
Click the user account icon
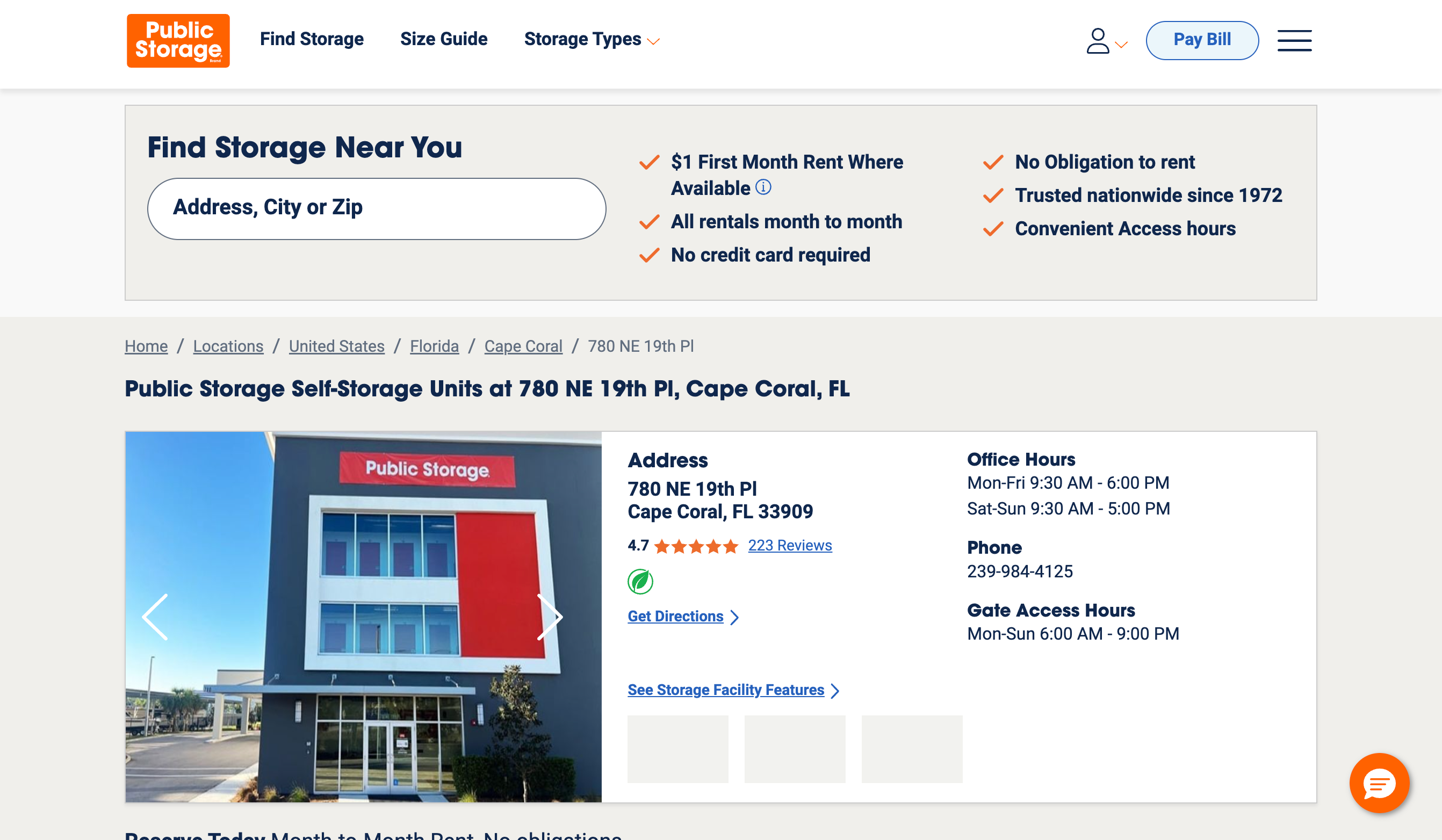coord(1098,41)
